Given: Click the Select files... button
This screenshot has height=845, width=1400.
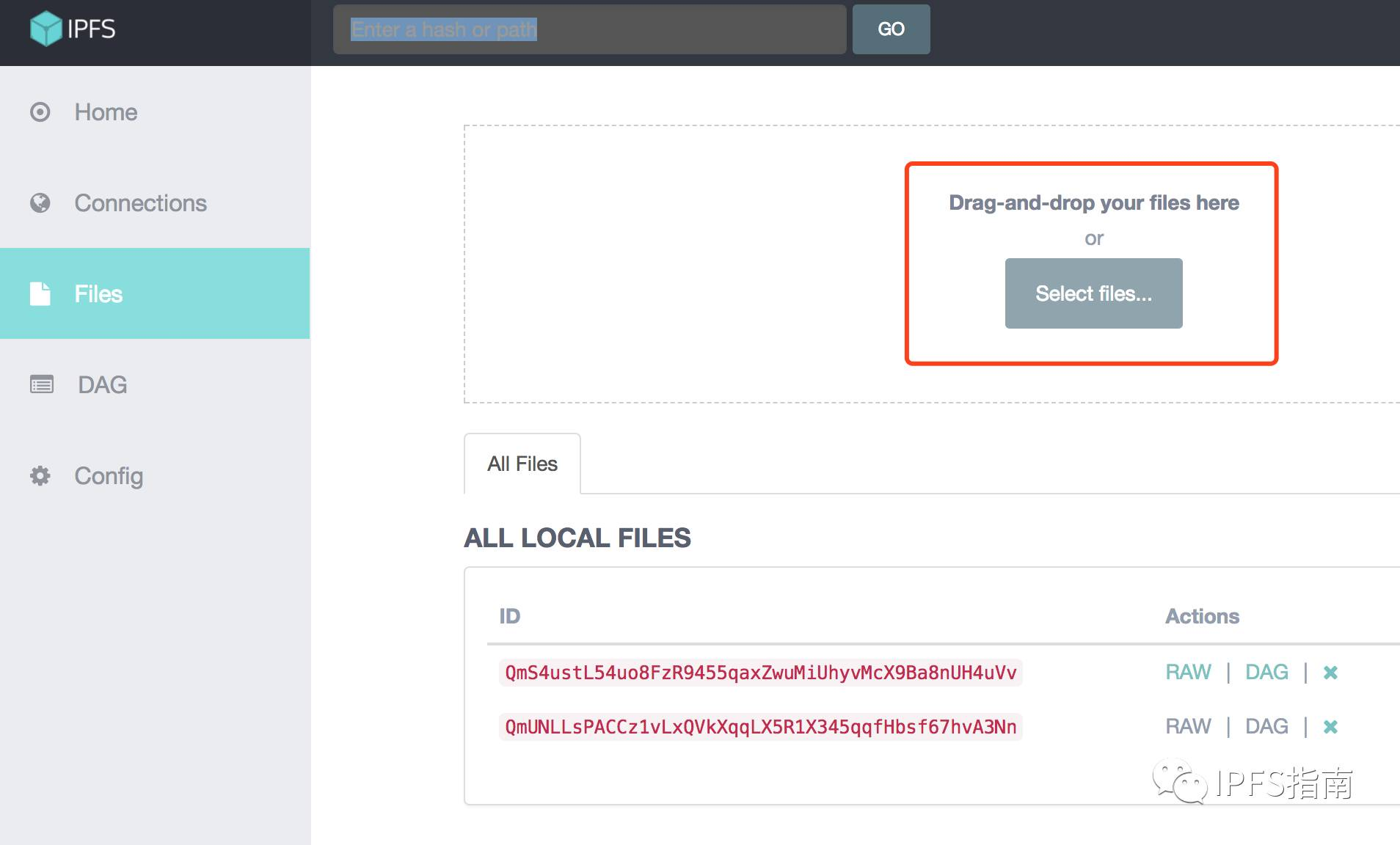Looking at the screenshot, I should (1093, 293).
